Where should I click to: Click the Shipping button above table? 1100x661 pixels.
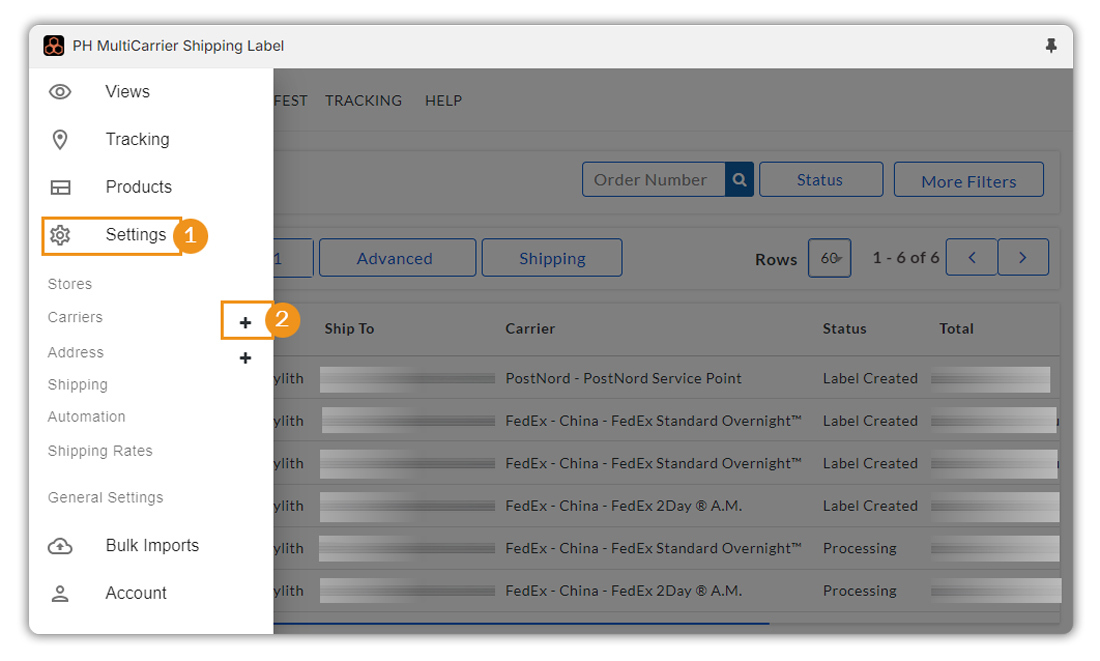552,258
